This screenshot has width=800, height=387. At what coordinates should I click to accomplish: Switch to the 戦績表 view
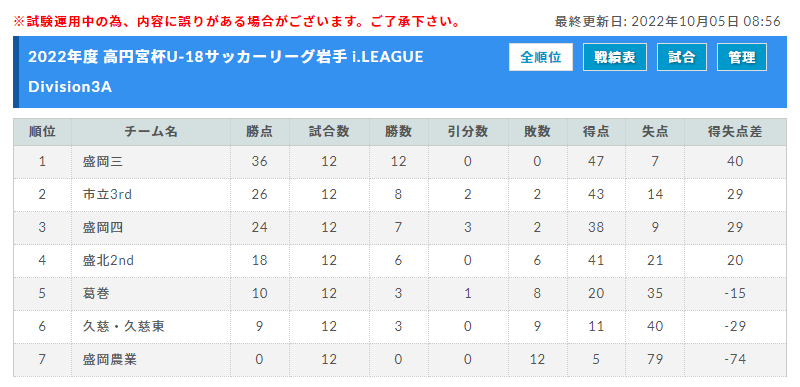[615, 57]
